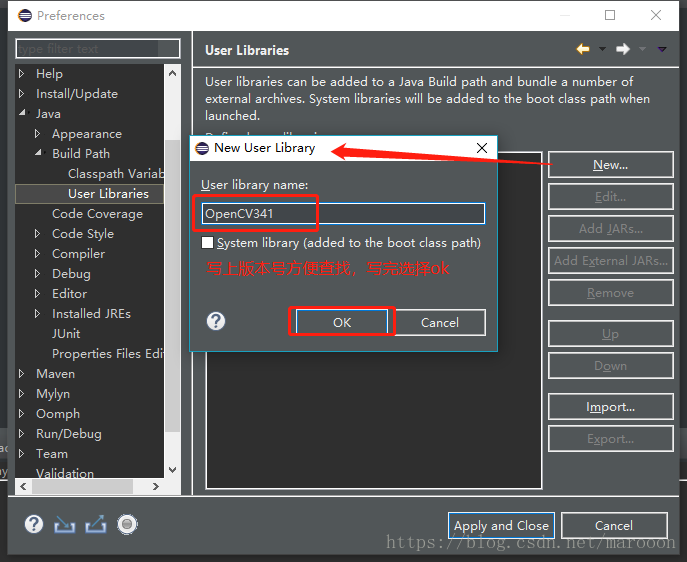Image resolution: width=687 pixels, height=562 pixels.
Task: Click the forward navigation arrow icon
Action: (623, 49)
